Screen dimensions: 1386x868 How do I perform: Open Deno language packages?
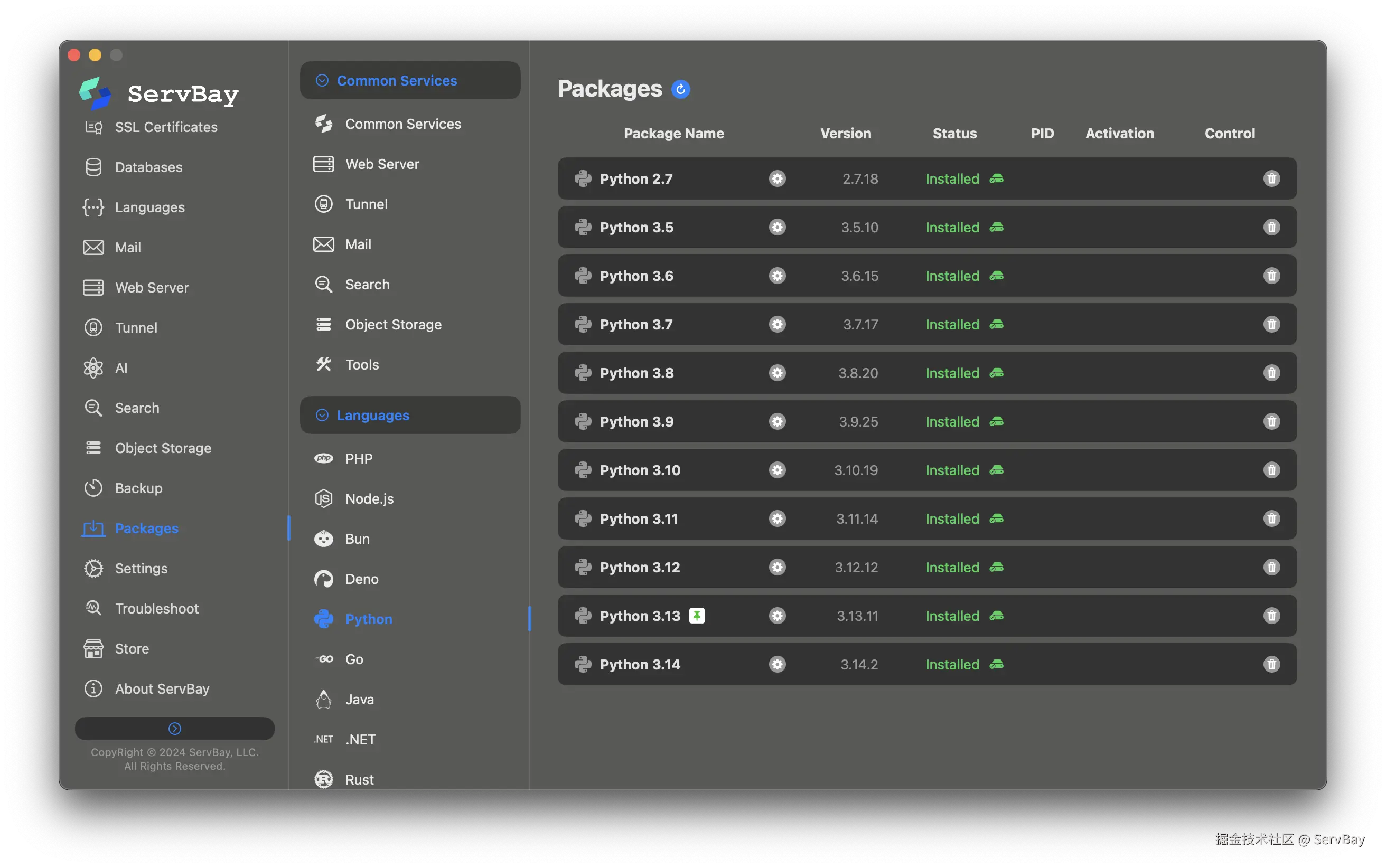[x=362, y=579]
